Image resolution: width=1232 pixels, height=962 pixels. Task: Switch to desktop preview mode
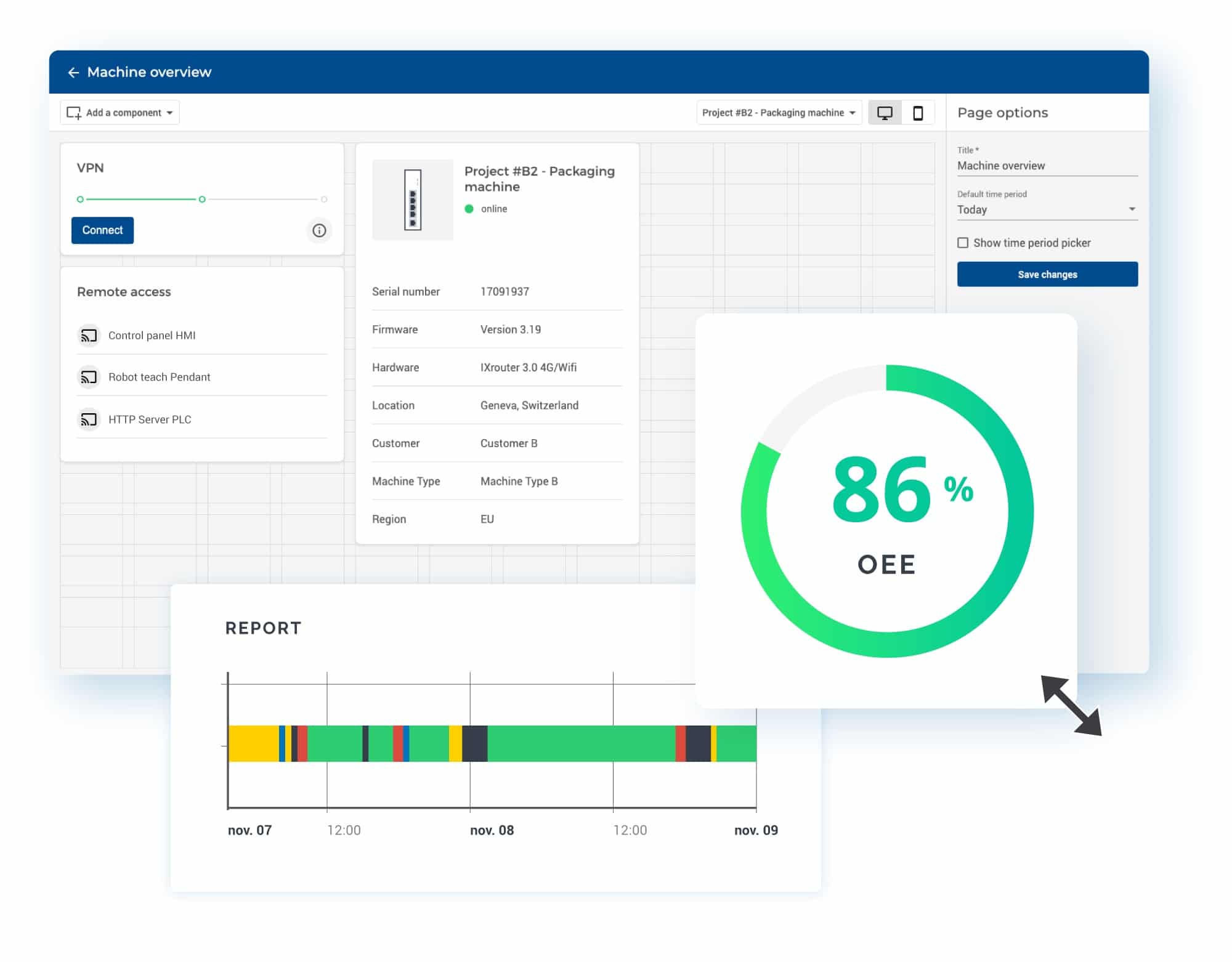pyautogui.click(x=885, y=113)
